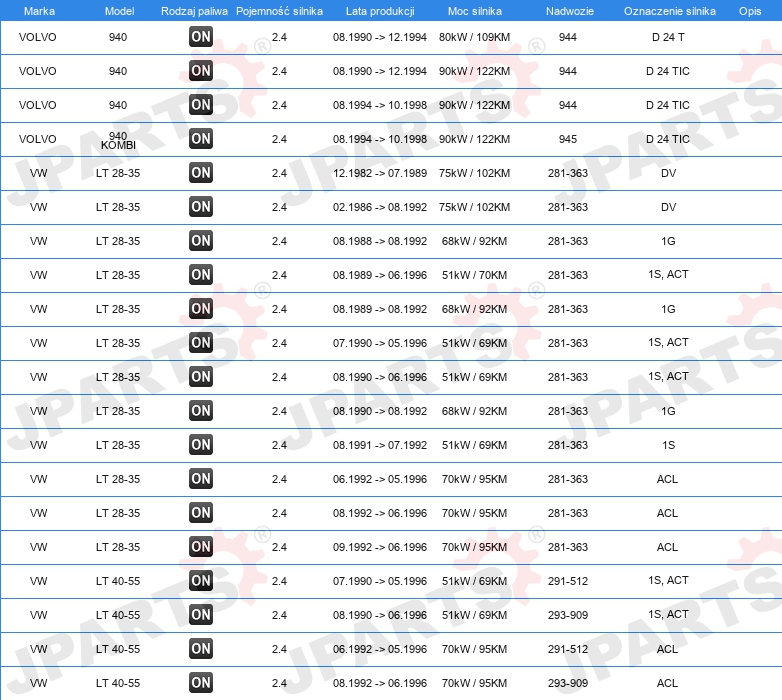Select 68kW / 92KM in 08.1989 row

[474, 309]
